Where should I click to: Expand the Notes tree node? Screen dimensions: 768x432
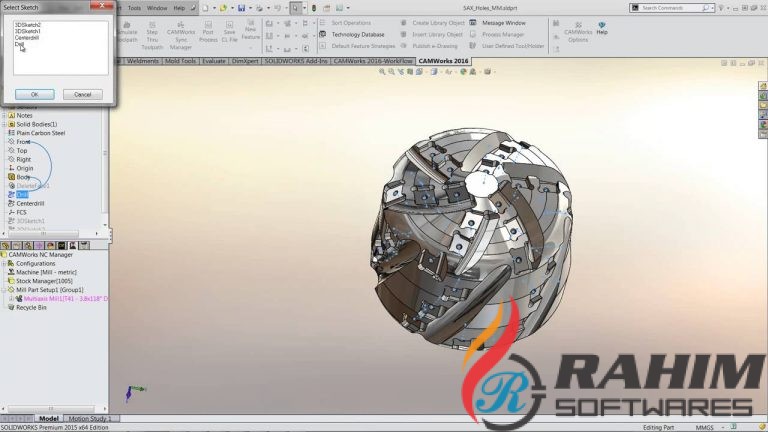pyautogui.click(x=4, y=116)
